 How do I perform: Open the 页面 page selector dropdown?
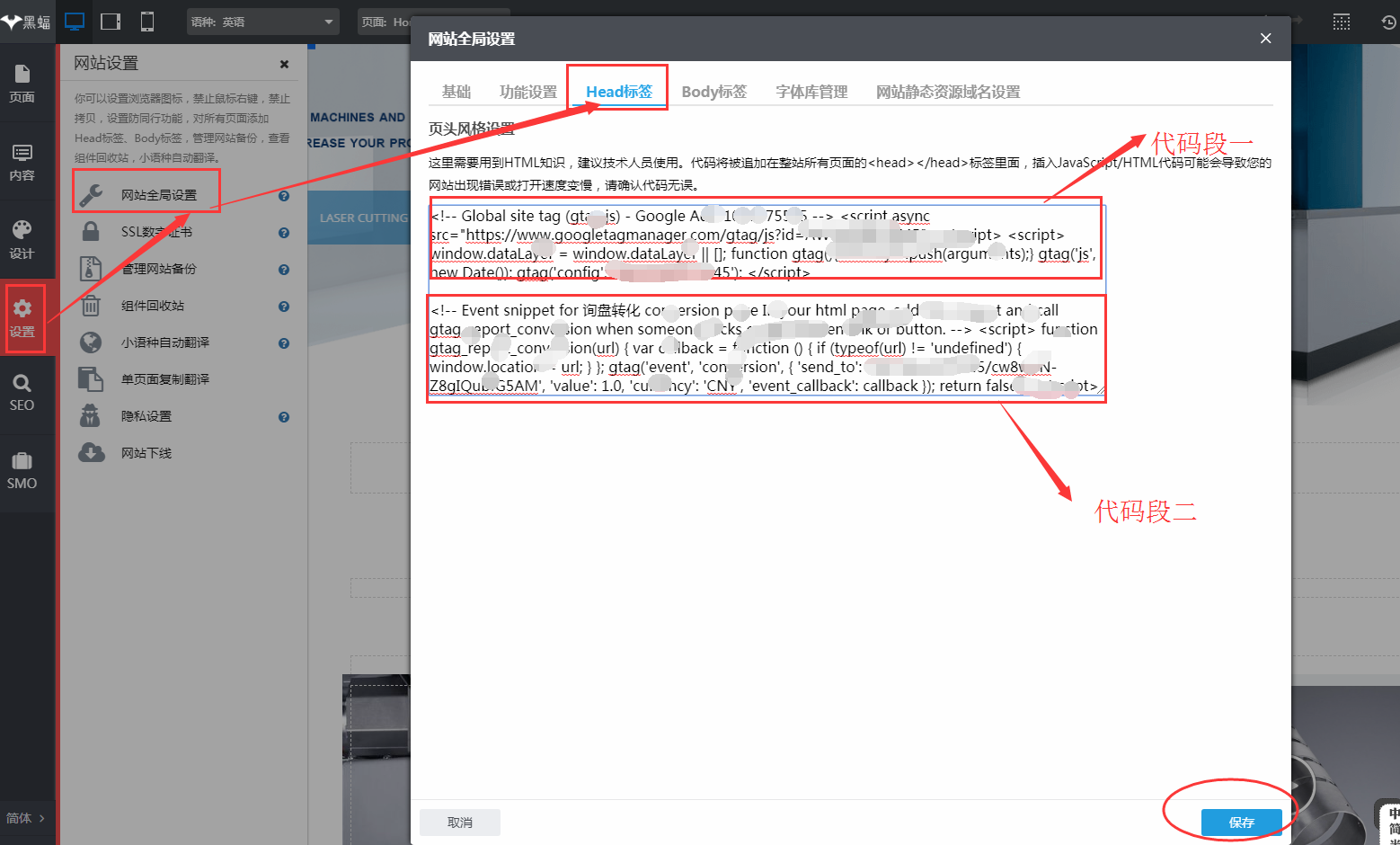386,22
